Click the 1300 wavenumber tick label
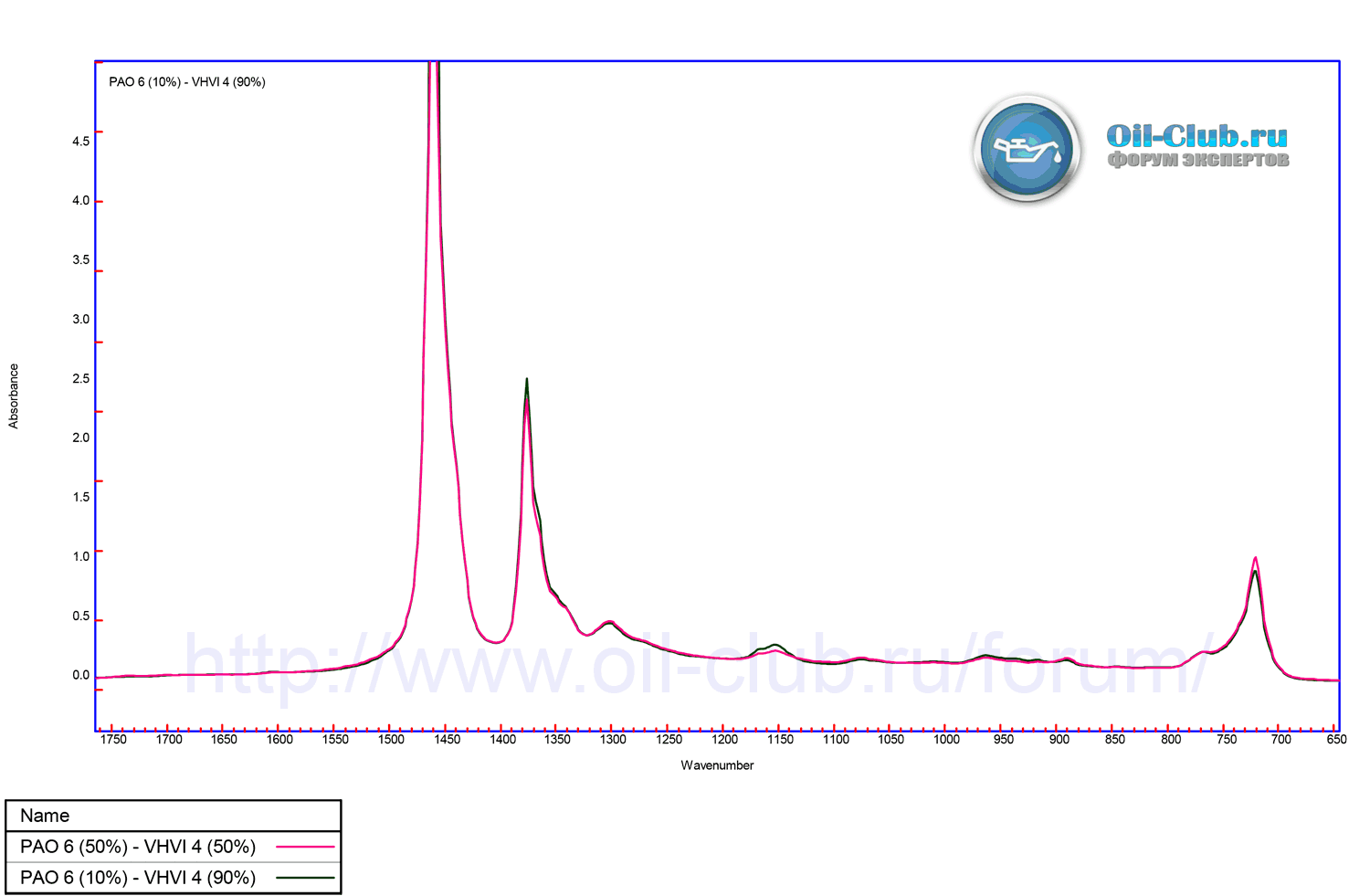Screen dimensions: 1370x896 click(x=613, y=740)
